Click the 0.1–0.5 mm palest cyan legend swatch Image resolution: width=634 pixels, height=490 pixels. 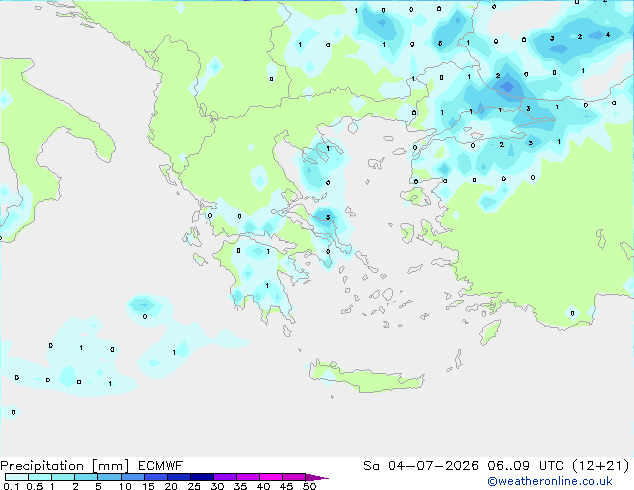(x=17, y=477)
